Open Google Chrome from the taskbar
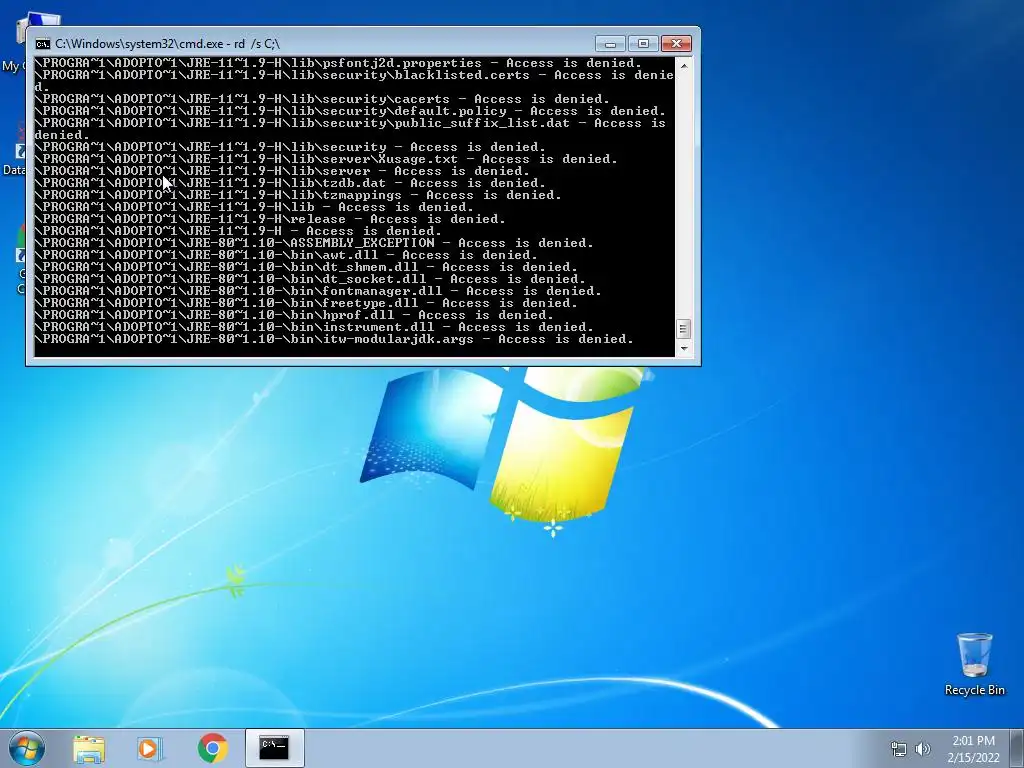1024x768 pixels. click(x=212, y=748)
